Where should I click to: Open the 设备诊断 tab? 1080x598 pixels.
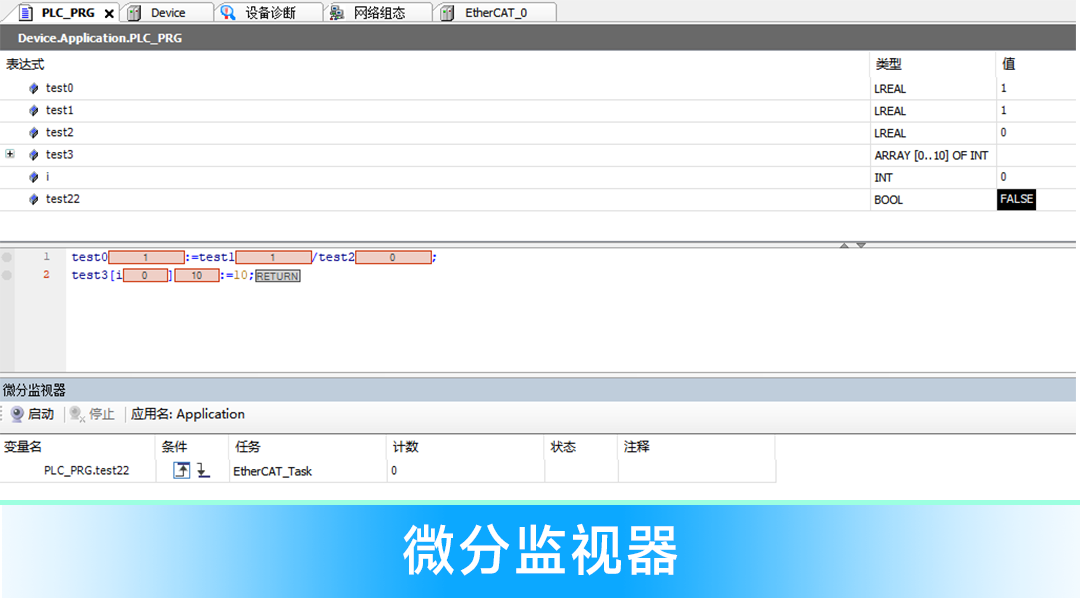click(269, 13)
